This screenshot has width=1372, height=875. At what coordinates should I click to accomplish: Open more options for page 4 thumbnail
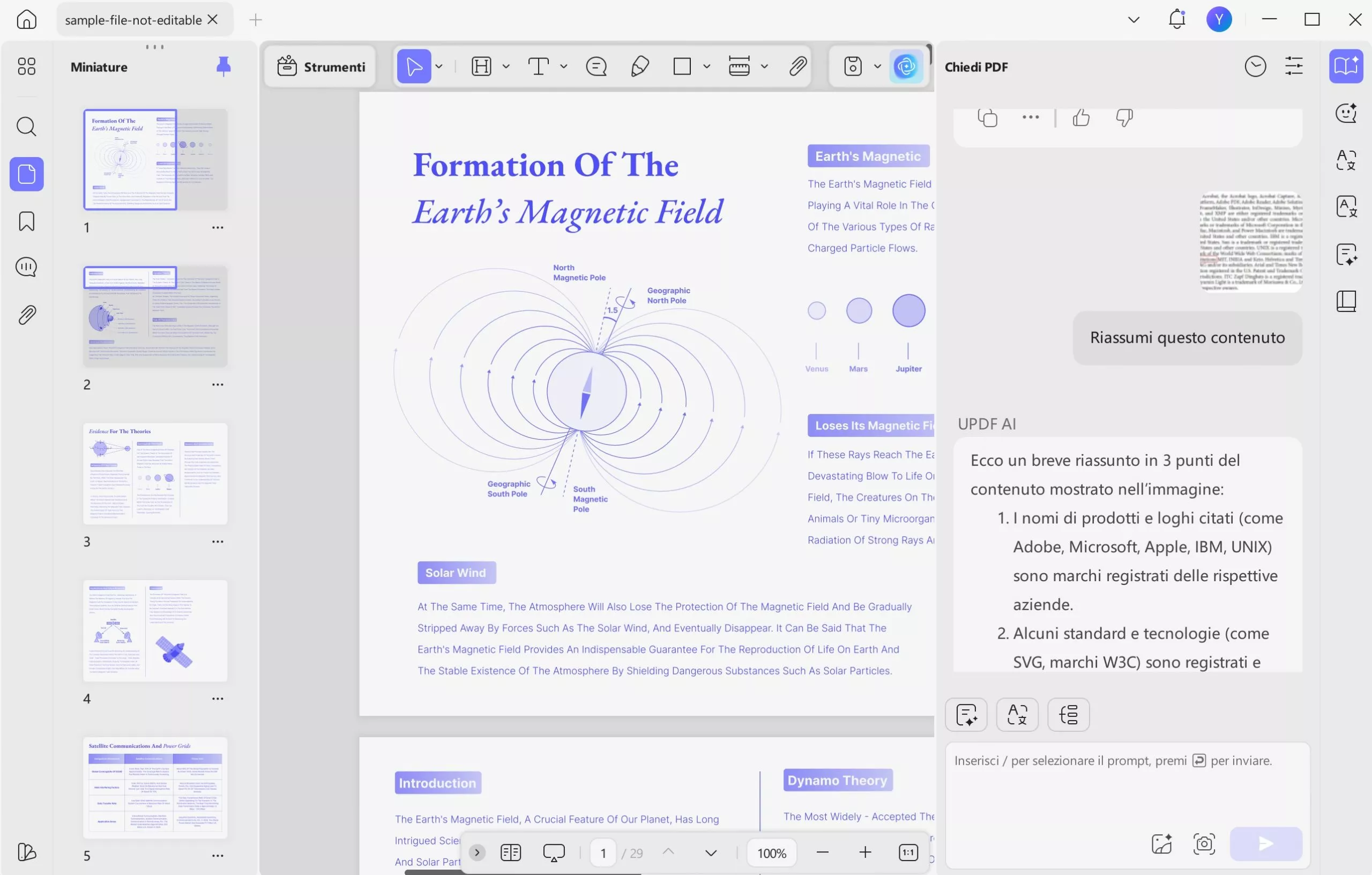pyautogui.click(x=218, y=699)
